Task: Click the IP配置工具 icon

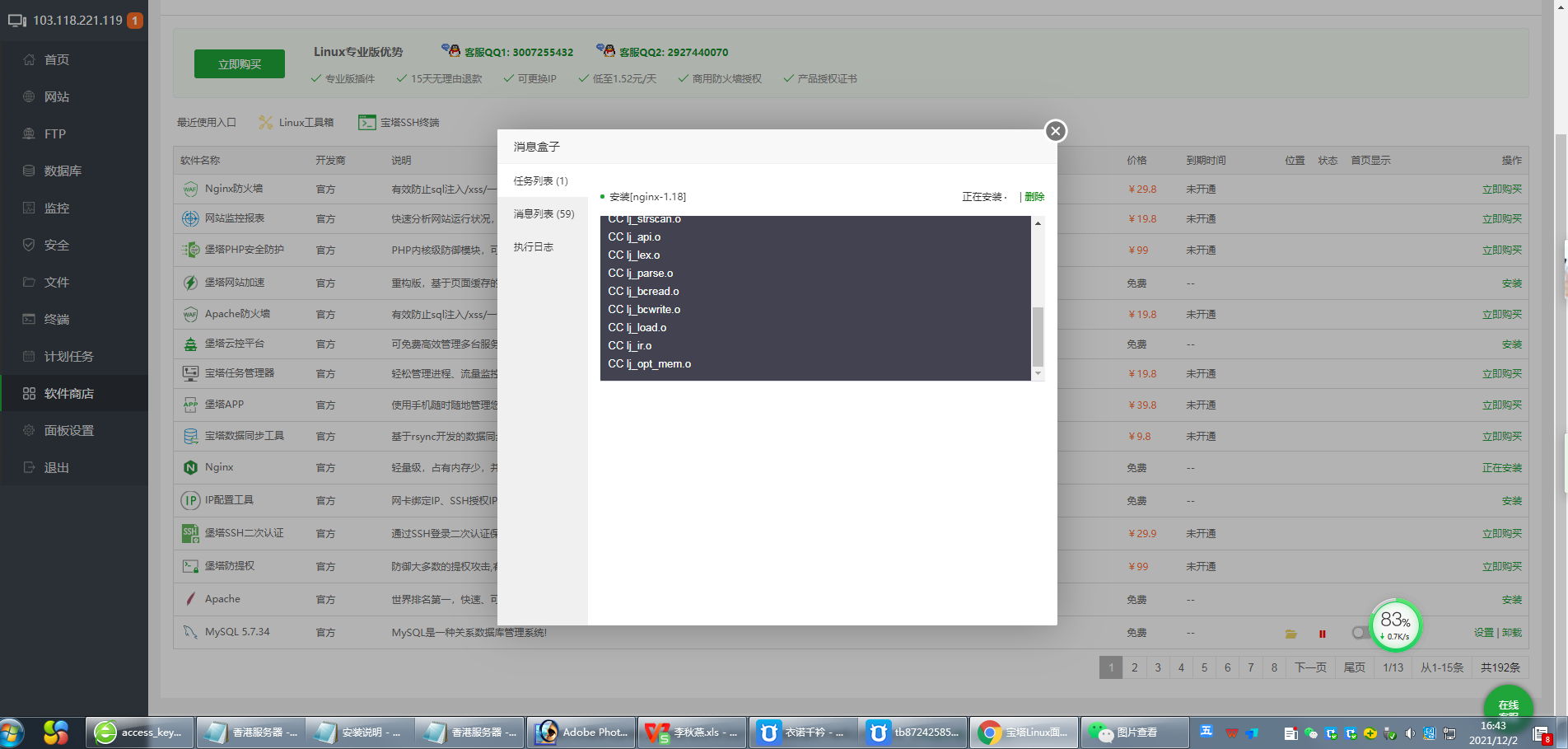Action: [190, 500]
